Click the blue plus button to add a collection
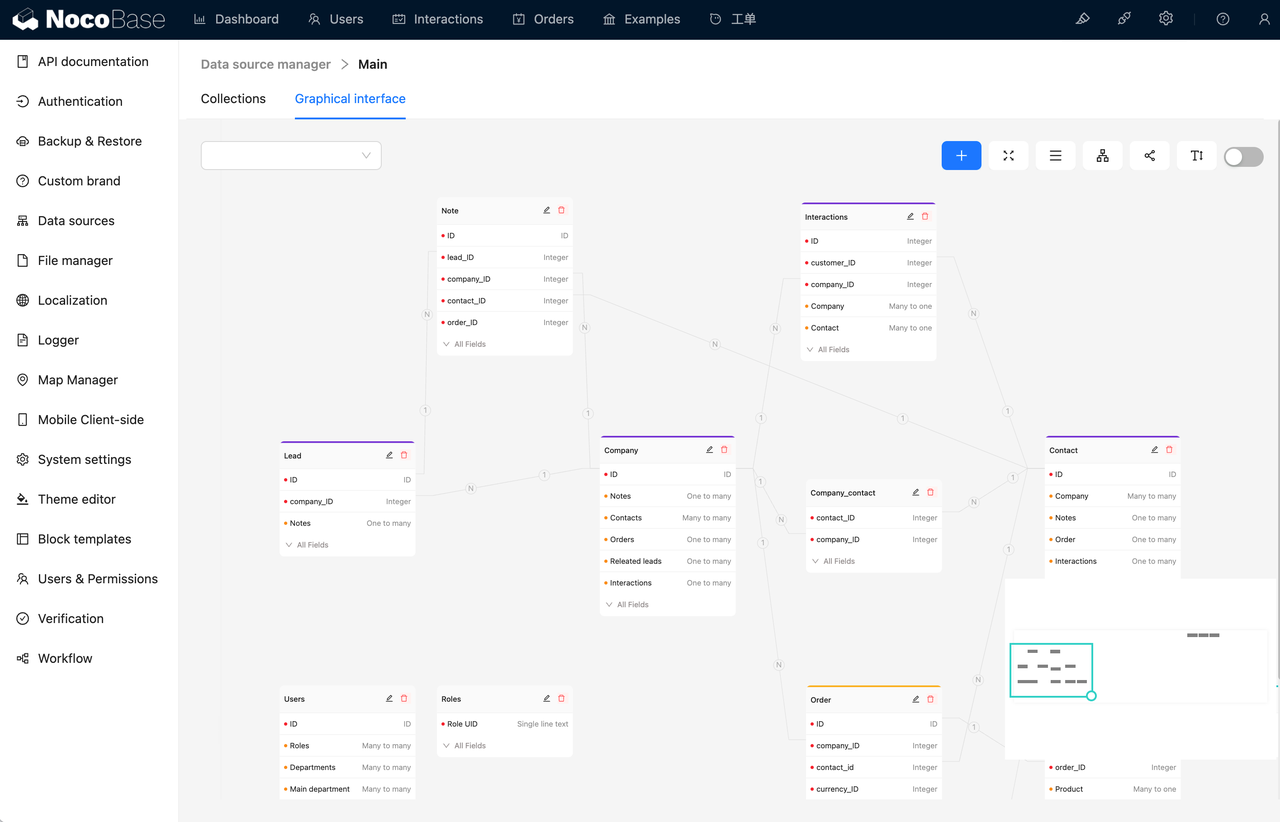1280x822 pixels. 961,155
